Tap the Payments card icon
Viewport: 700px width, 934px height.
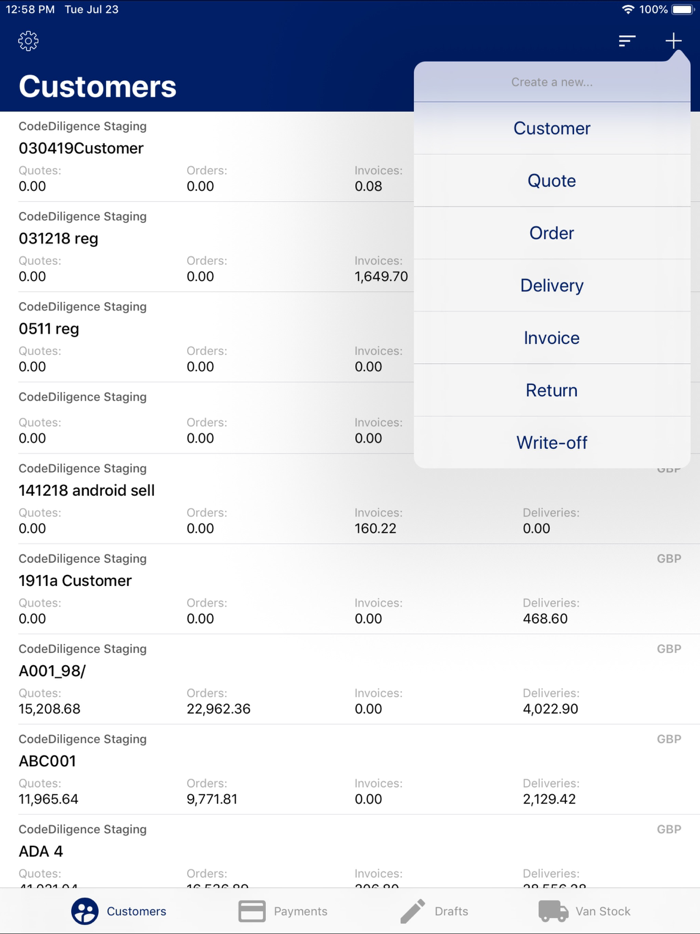pyautogui.click(x=251, y=911)
